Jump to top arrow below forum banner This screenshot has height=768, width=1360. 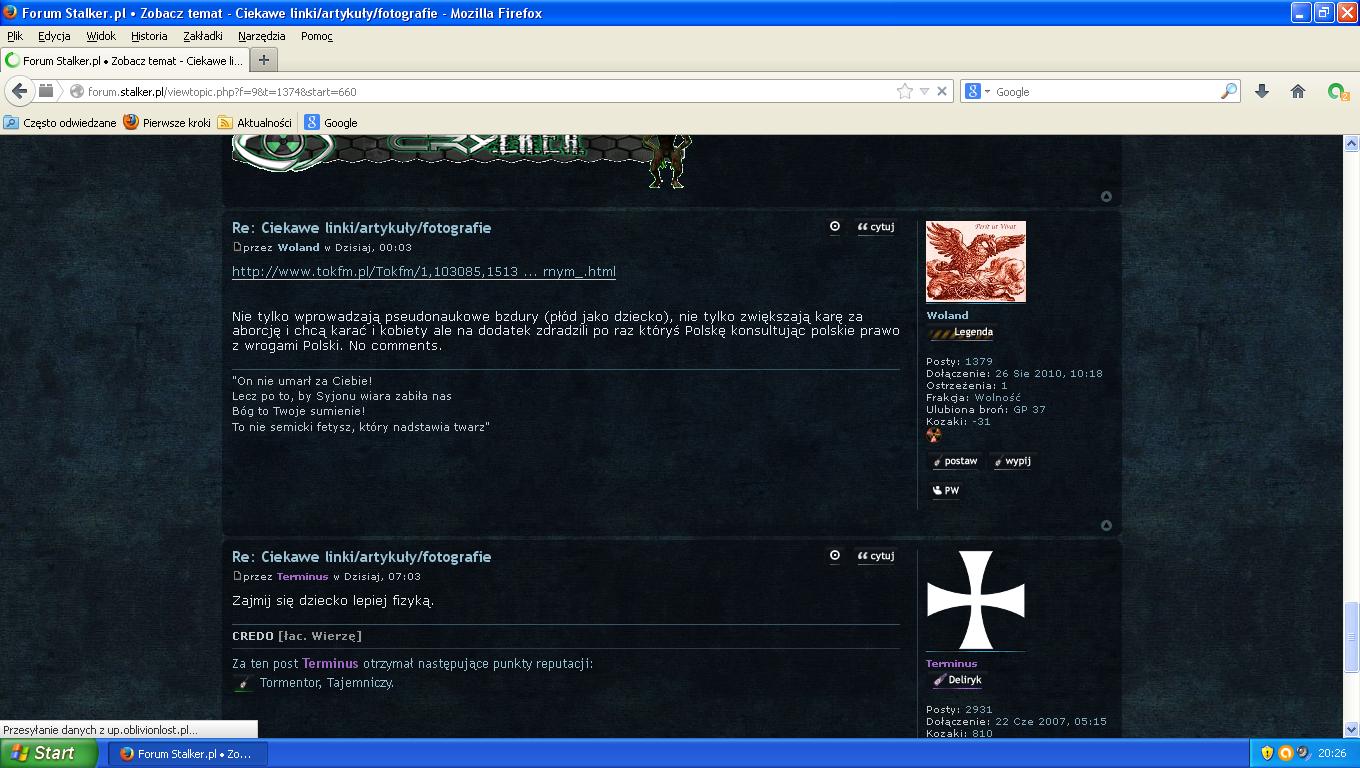pos(1106,196)
